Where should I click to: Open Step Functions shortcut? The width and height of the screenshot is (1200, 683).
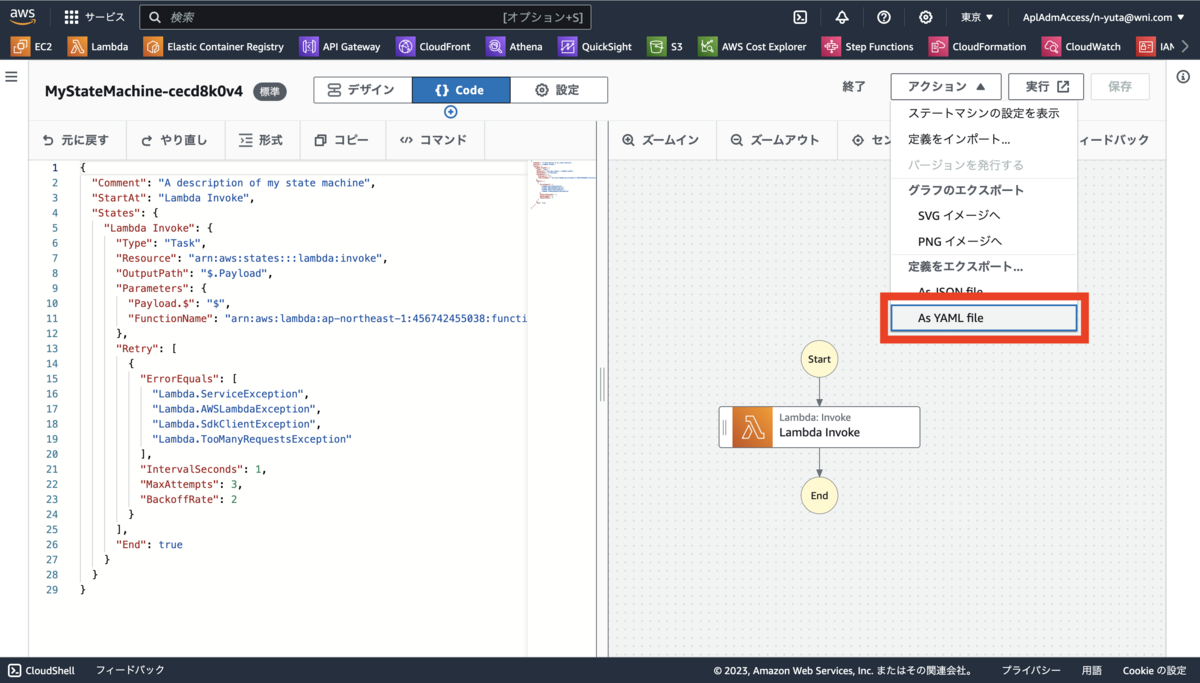point(867,46)
